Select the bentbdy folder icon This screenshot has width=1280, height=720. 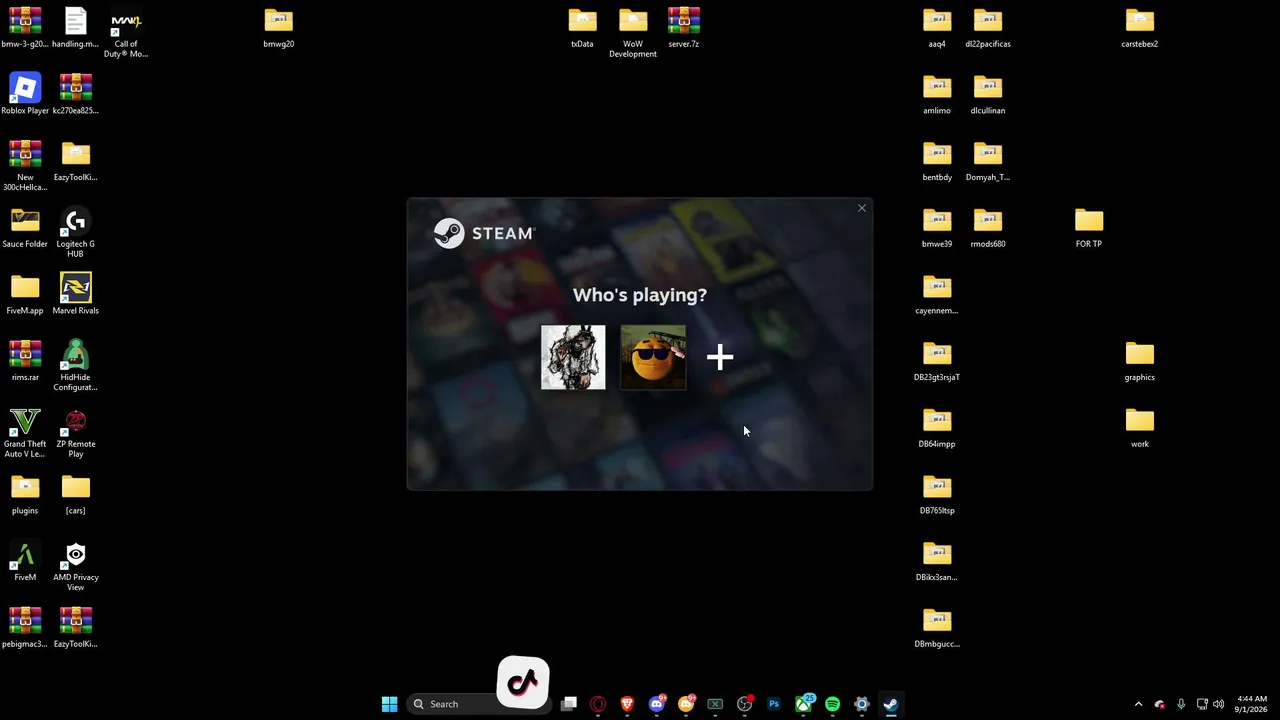pyautogui.click(x=937, y=161)
